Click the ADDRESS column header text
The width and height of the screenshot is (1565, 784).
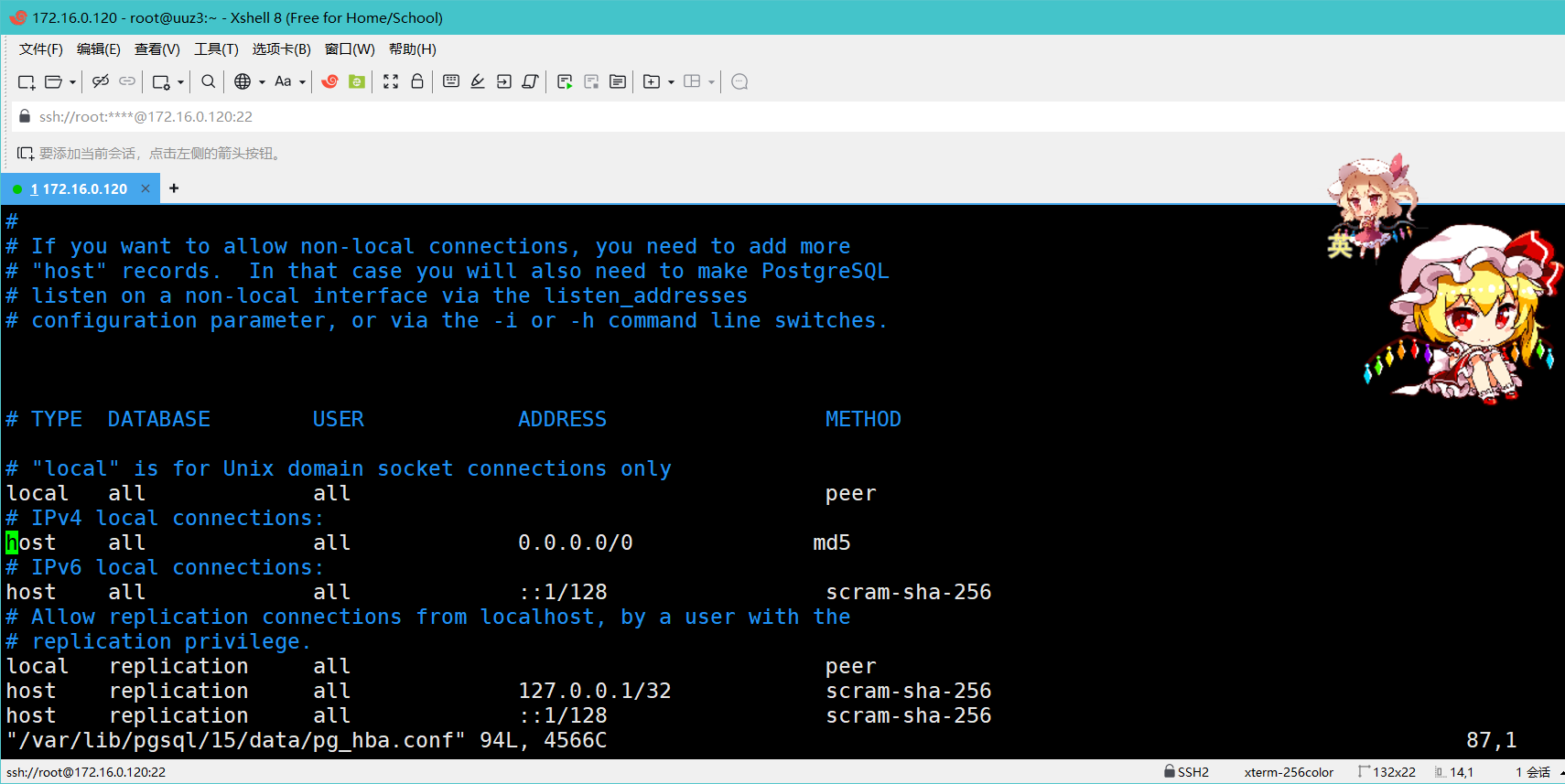562,420
